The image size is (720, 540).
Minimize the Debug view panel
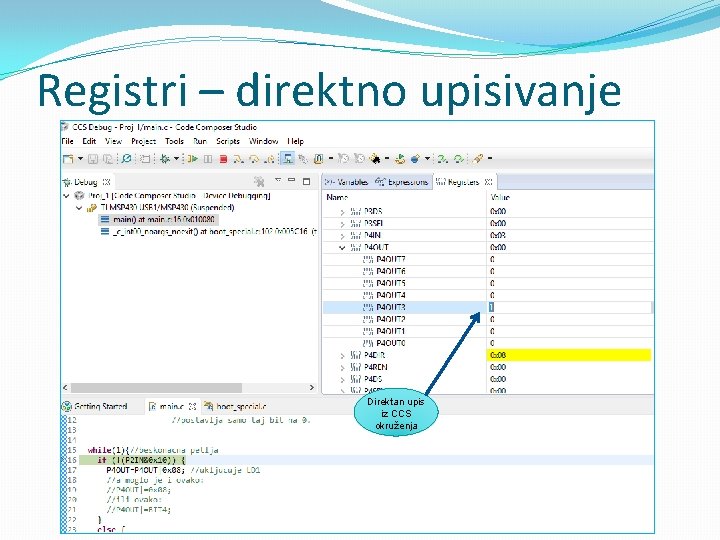tap(292, 180)
